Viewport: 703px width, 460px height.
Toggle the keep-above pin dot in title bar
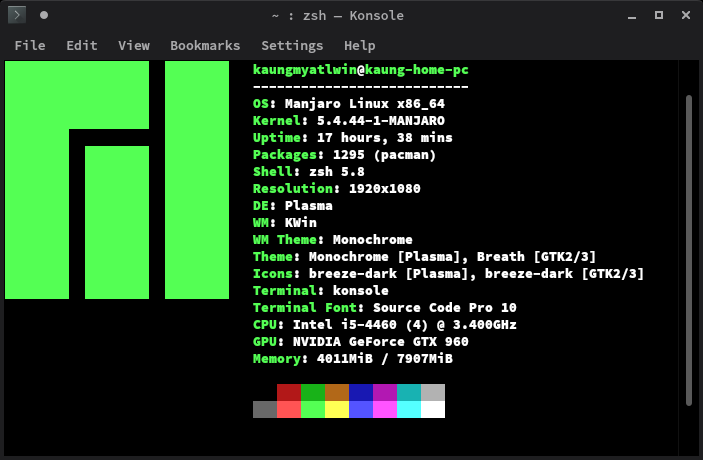[43, 15]
